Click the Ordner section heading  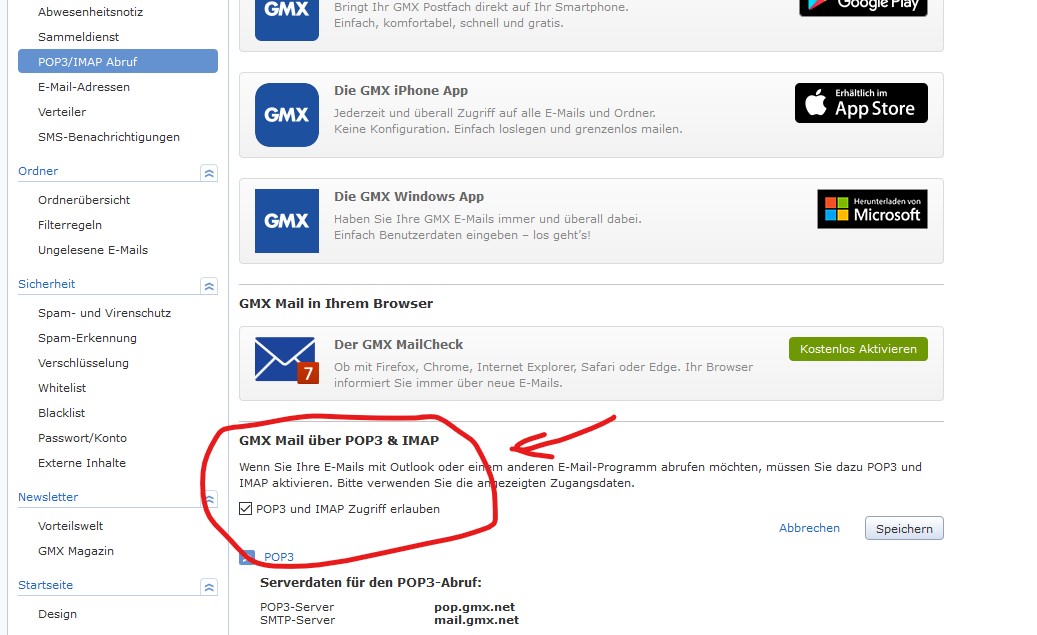click(x=38, y=171)
